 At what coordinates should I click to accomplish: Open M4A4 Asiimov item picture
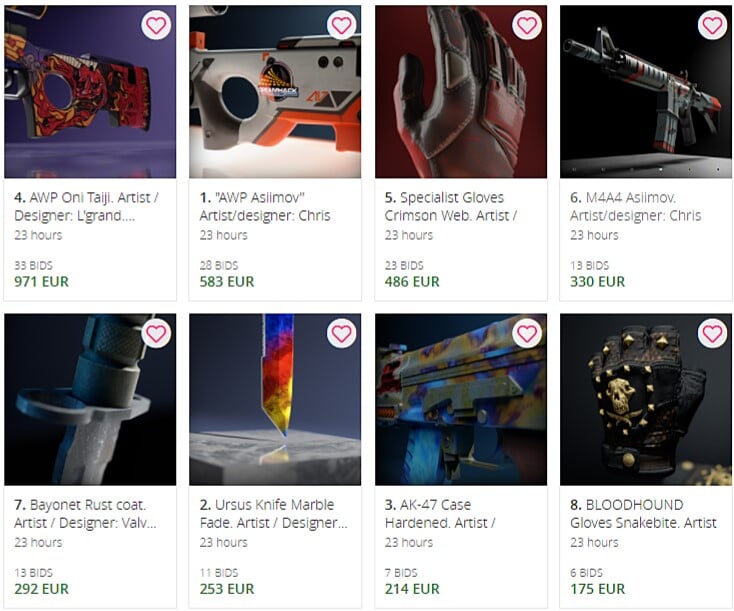click(x=646, y=92)
